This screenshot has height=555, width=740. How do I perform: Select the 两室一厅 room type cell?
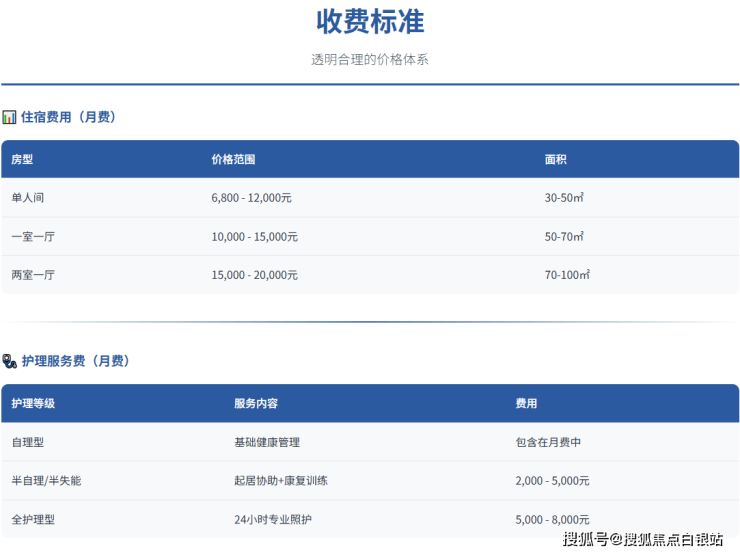point(33,275)
